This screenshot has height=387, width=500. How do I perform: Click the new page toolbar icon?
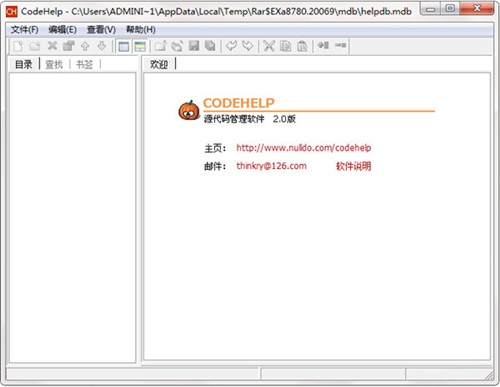pyautogui.click(x=161, y=46)
